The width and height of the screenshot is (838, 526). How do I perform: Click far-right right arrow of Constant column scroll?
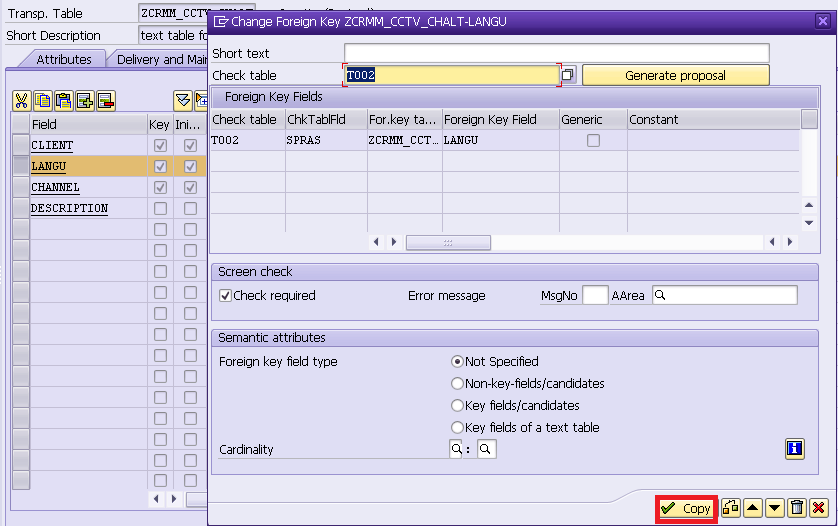(x=790, y=242)
